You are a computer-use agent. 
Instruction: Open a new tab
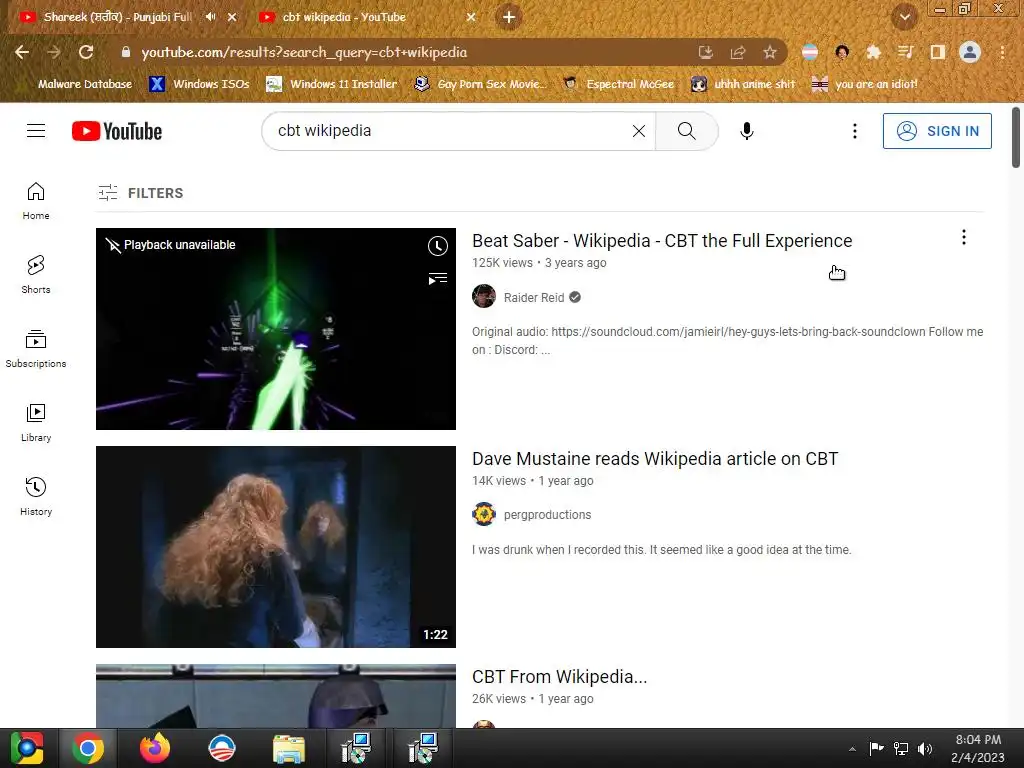509,17
